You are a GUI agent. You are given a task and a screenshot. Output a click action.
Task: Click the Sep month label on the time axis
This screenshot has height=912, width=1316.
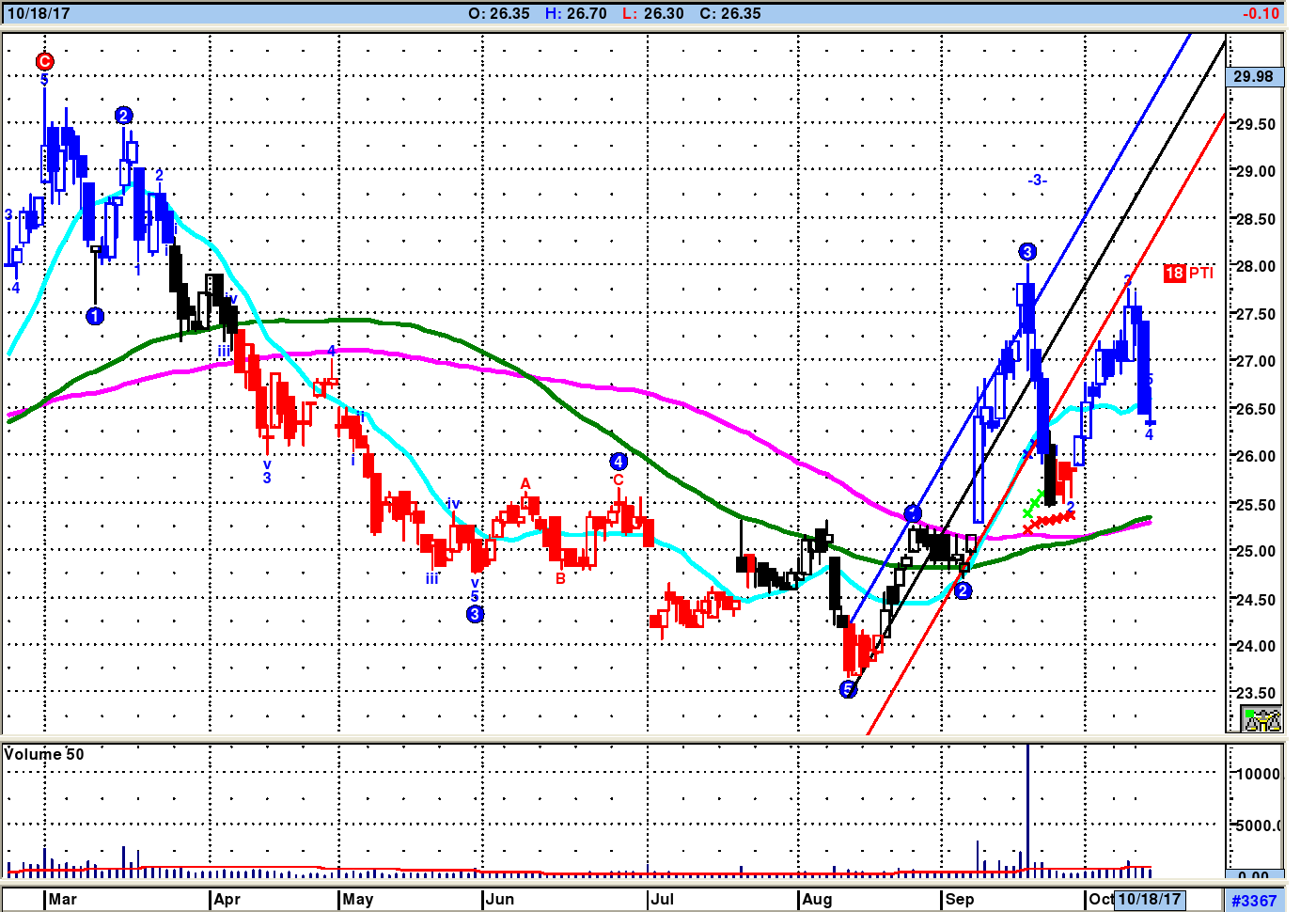click(x=959, y=899)
